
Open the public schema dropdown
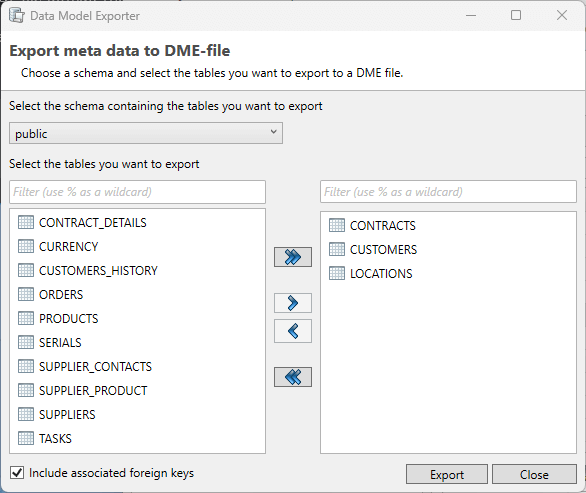tap(146, 133)
